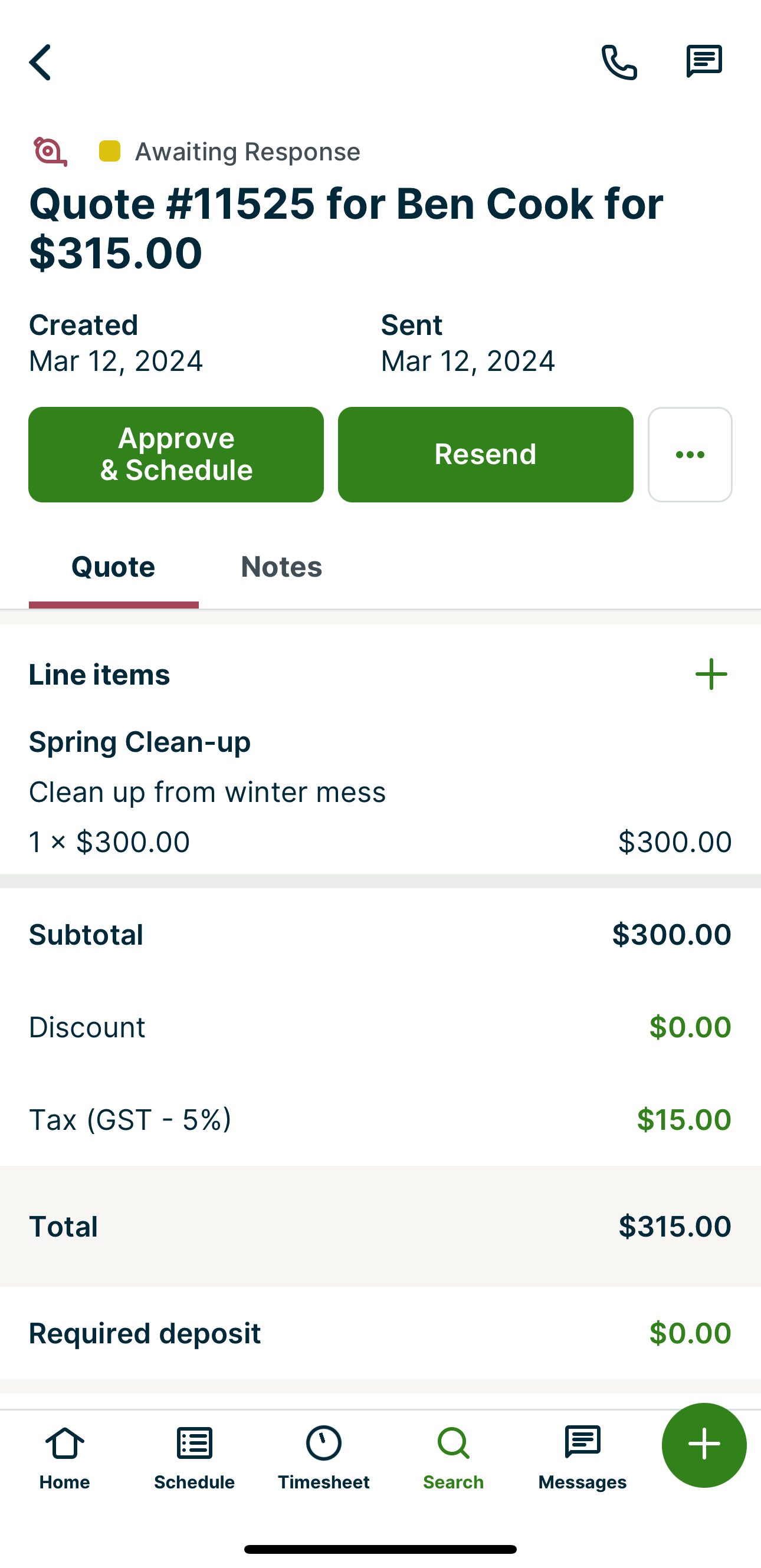
Task: Tap the quote tape-measure icon
Action: pos(50,152)
